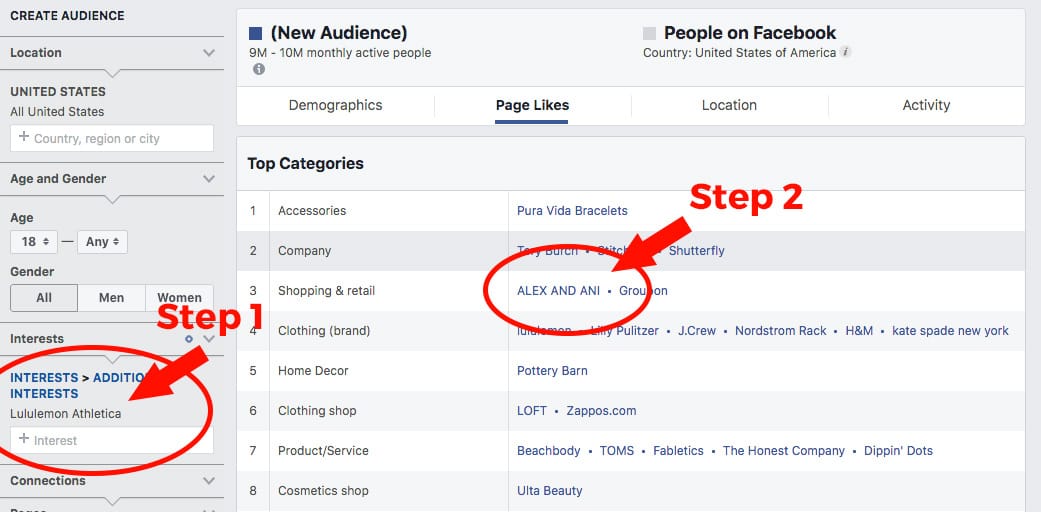1041x512 pixels.
Task: Switch to the Activity tab
Action: pos(926,105)
